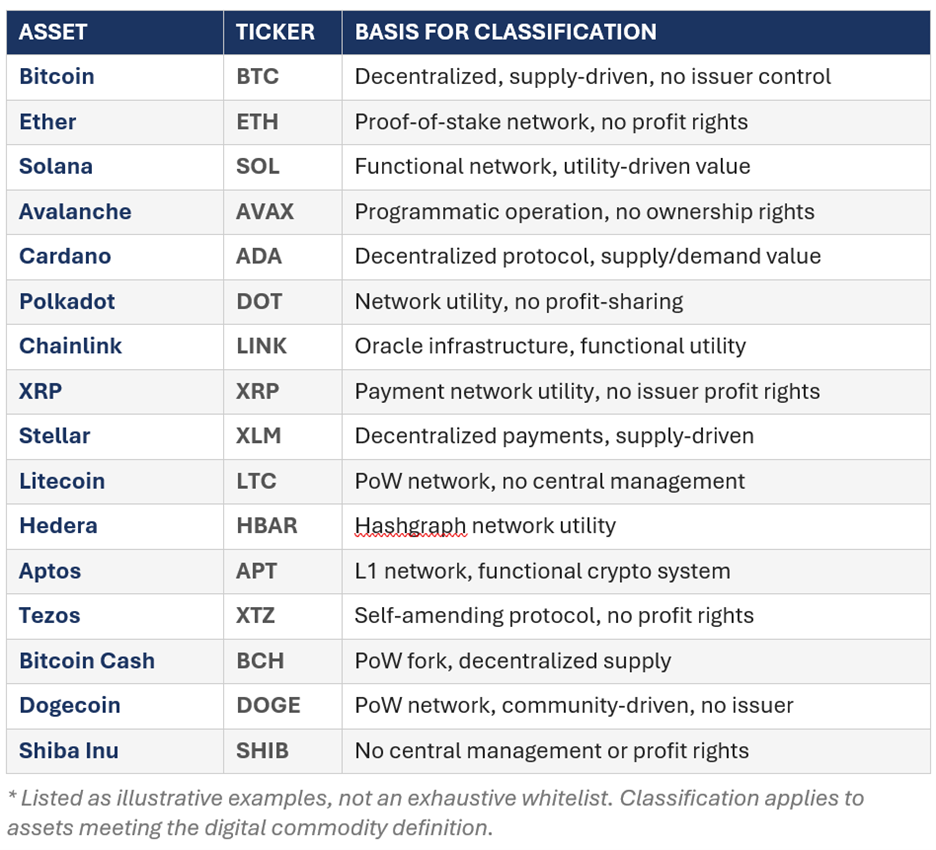Viewport: 936px width, 850px height.
Task: Select the Litecoin asset cell
Action: tap(62, 481)
